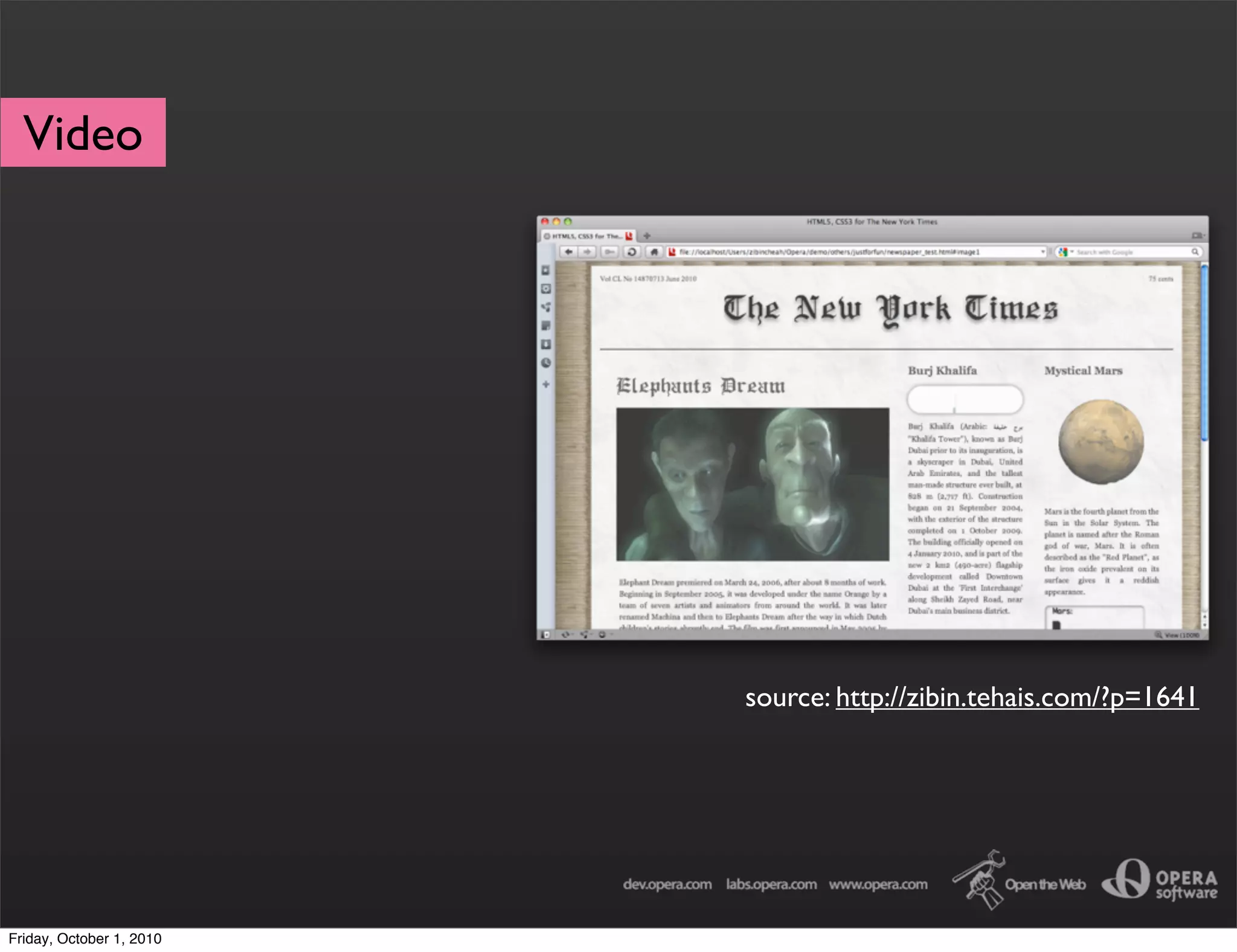
Task: Visit labs.opera.com footer link
Action: pyautogui.click(x=771, y=884)
